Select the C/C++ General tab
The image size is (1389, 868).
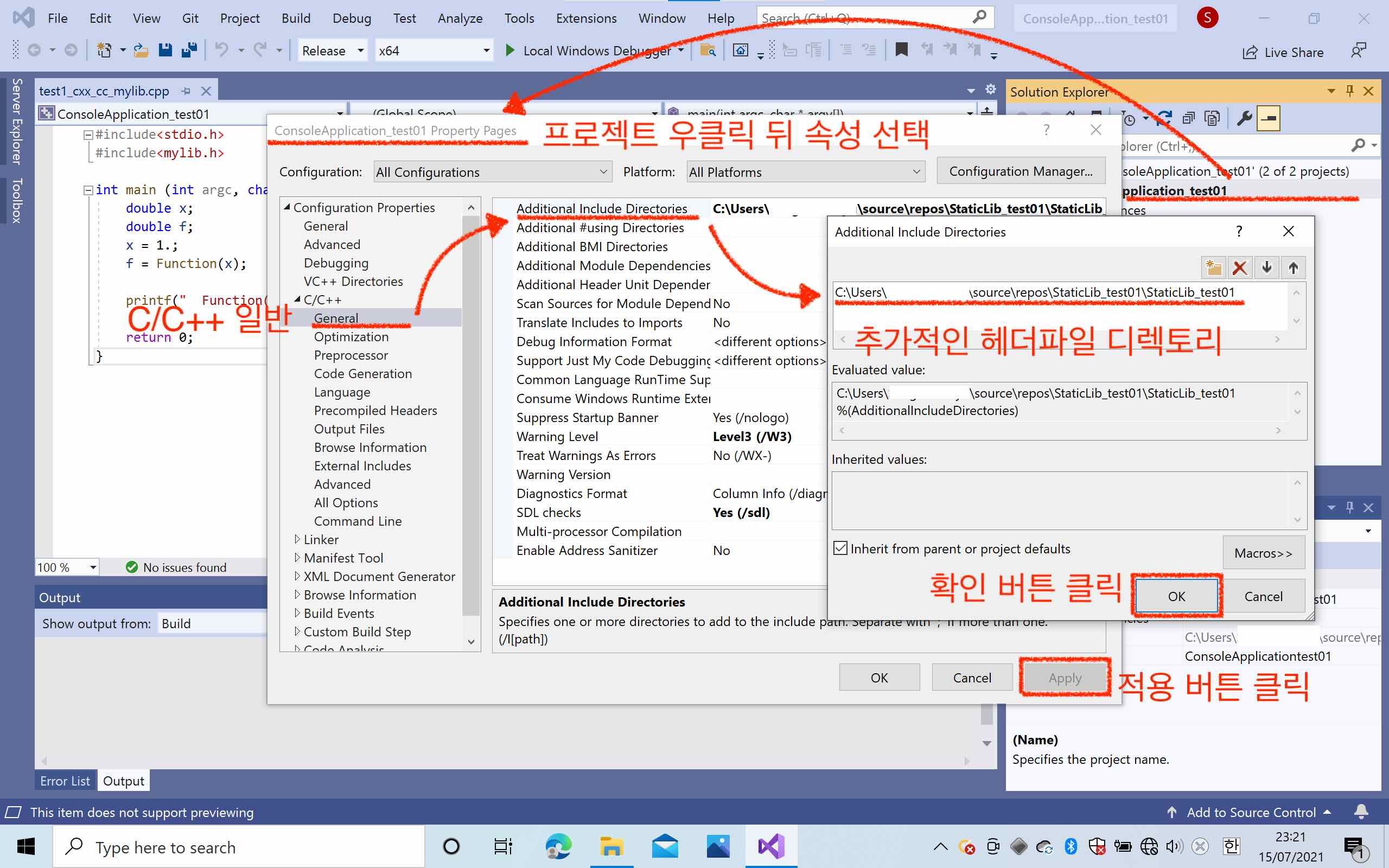click(336, 317)
